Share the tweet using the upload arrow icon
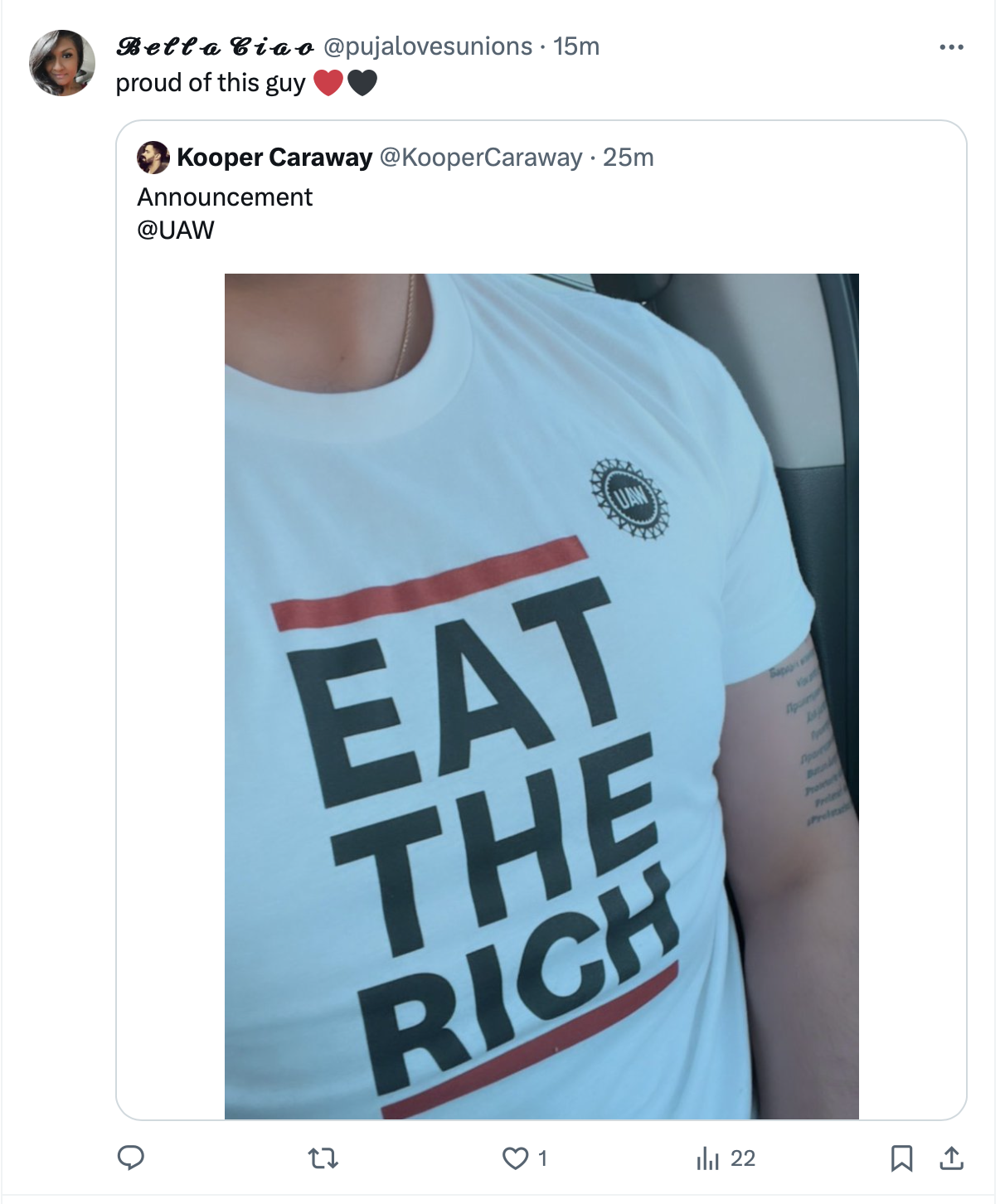Viewport: 1005px width, 1204px height. click(951, 1158)
